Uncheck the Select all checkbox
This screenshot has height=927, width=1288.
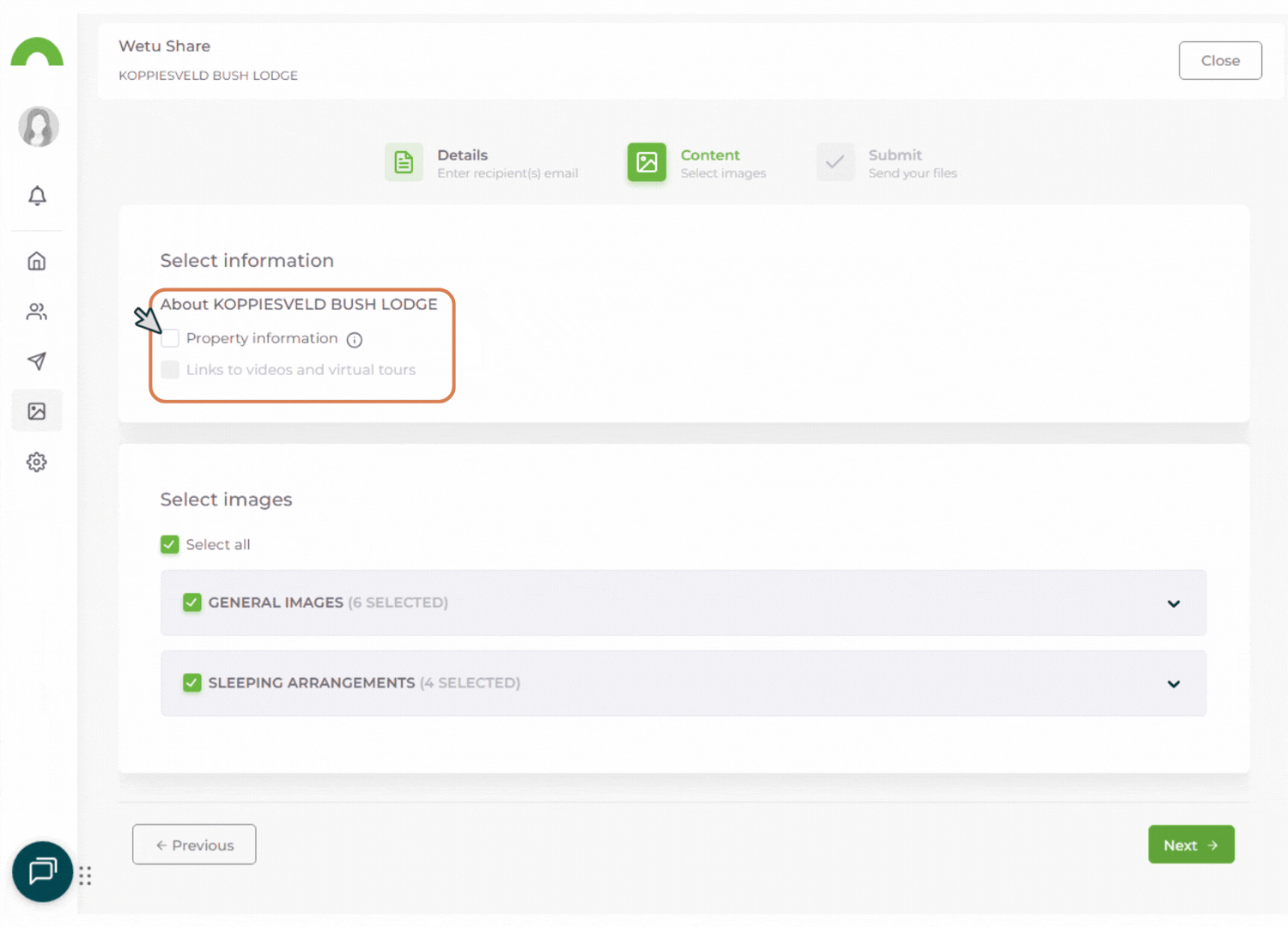[170, 545]
